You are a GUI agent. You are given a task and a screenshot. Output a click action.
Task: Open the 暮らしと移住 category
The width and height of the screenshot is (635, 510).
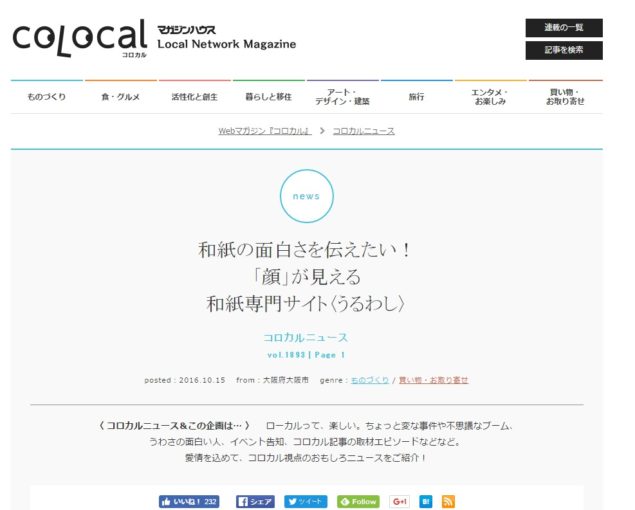click(268, 97)
